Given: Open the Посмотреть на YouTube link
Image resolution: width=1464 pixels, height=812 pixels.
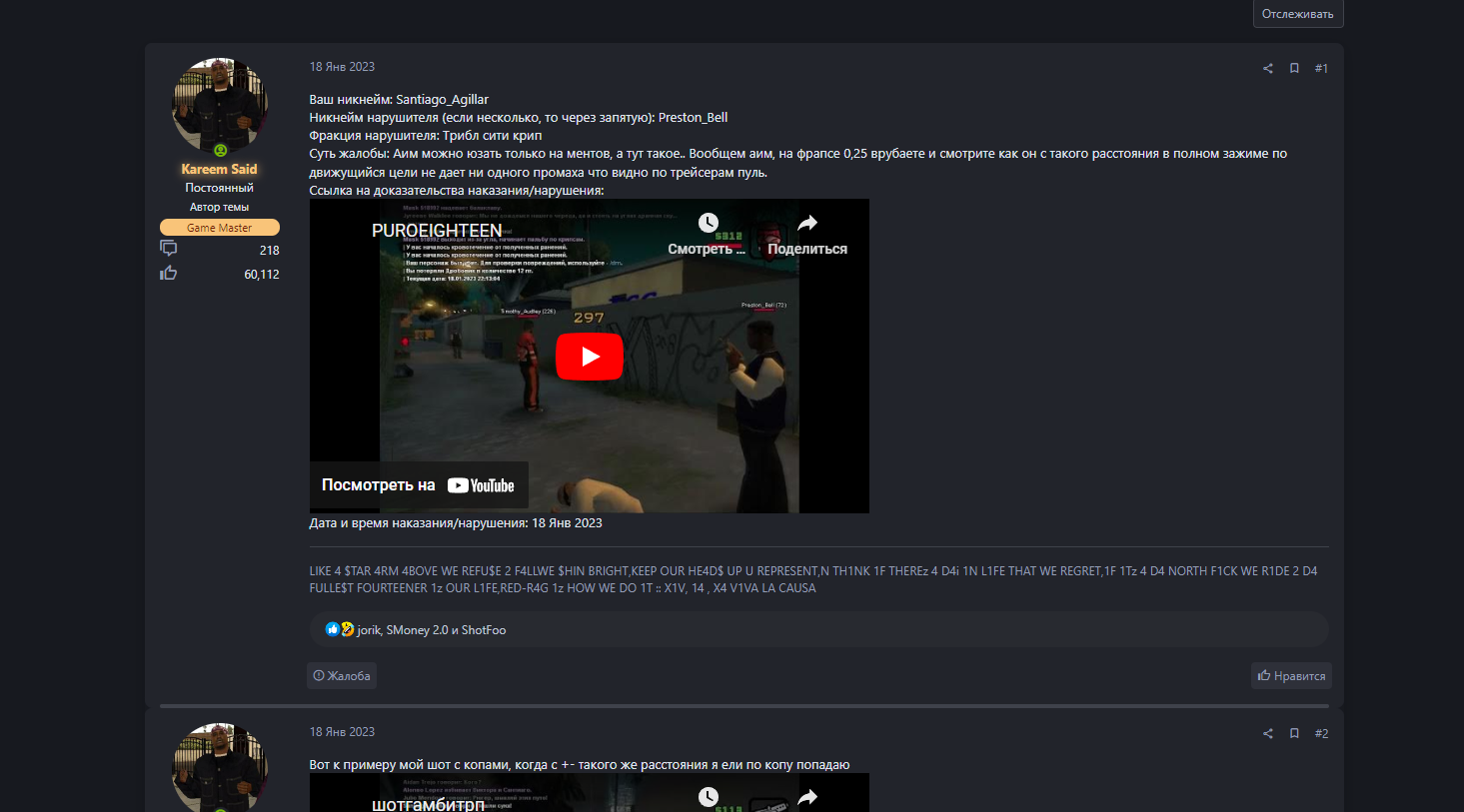Looking at the screenshot, I should tap(419, 485).
